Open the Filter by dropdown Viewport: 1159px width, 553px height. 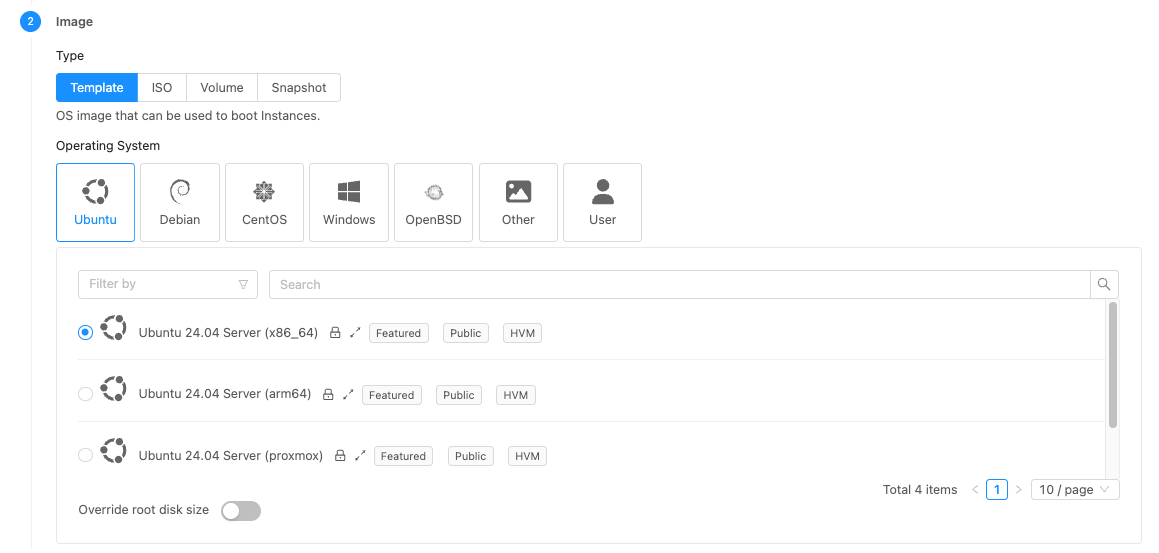point(168,284)
